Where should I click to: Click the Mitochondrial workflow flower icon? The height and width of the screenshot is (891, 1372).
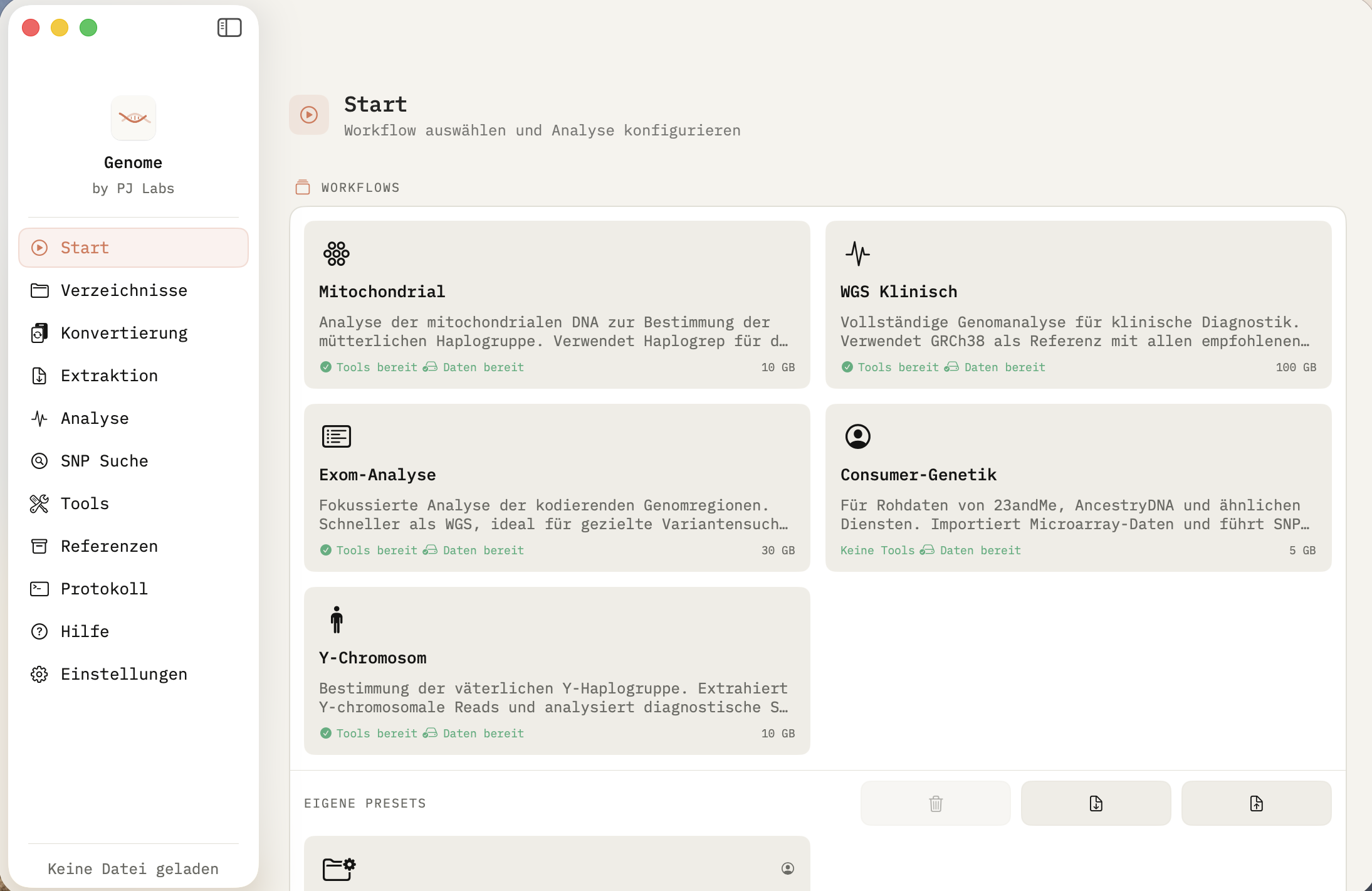coord(337,253)
